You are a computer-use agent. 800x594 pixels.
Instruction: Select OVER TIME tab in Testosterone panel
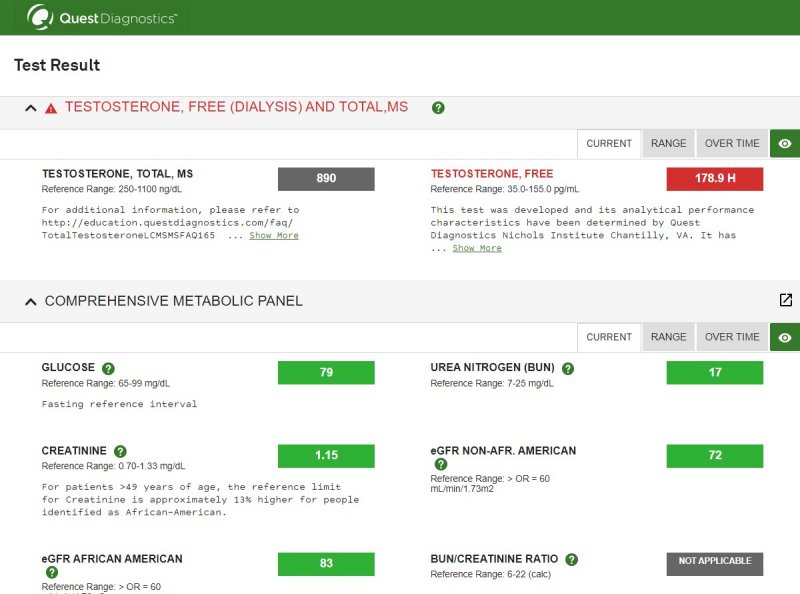732,143
